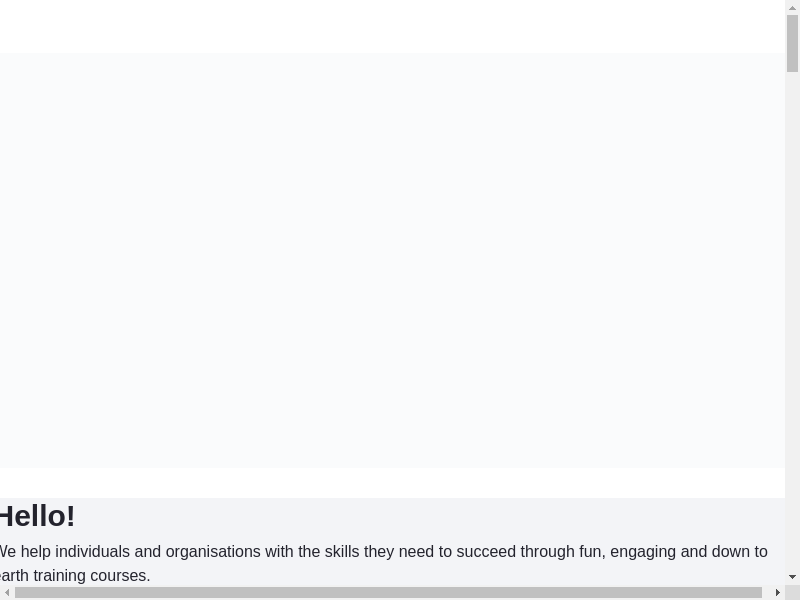
Task: Click the empty pale hero banner area
Action: [392, 260]
